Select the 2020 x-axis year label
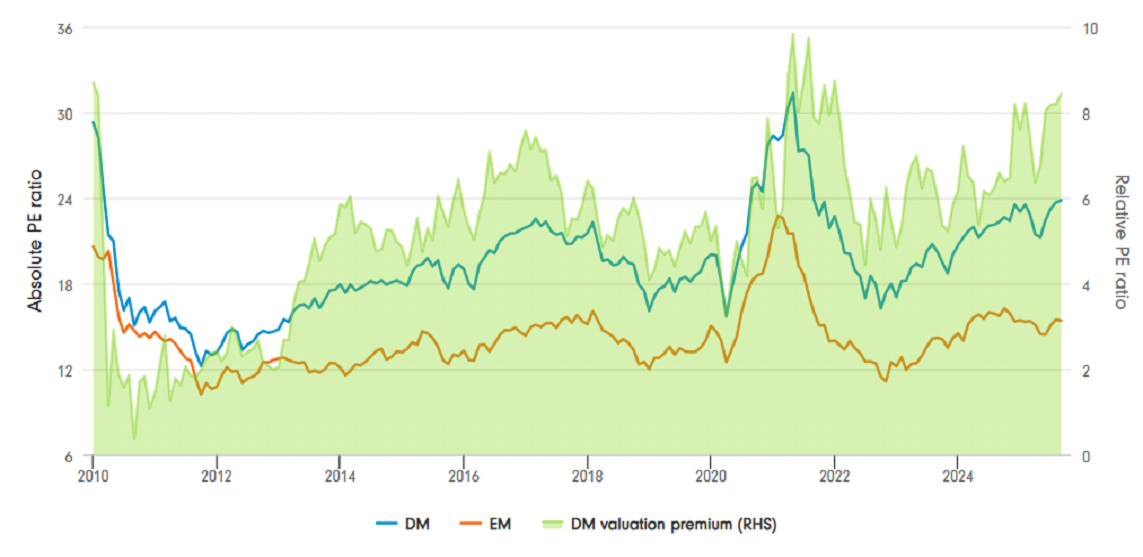This screenshot has height=557, width=1143. 710,475
